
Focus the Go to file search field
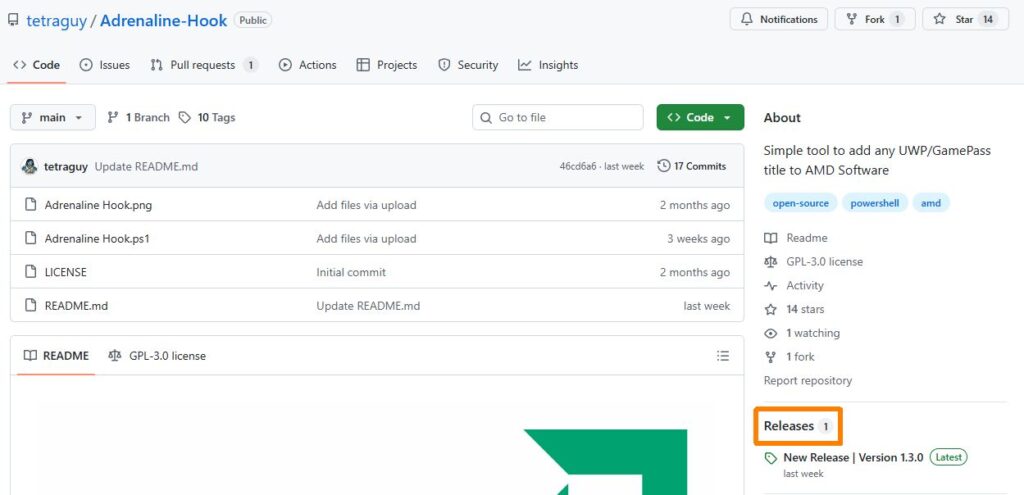pyautogui.click(x=558, y=118)
